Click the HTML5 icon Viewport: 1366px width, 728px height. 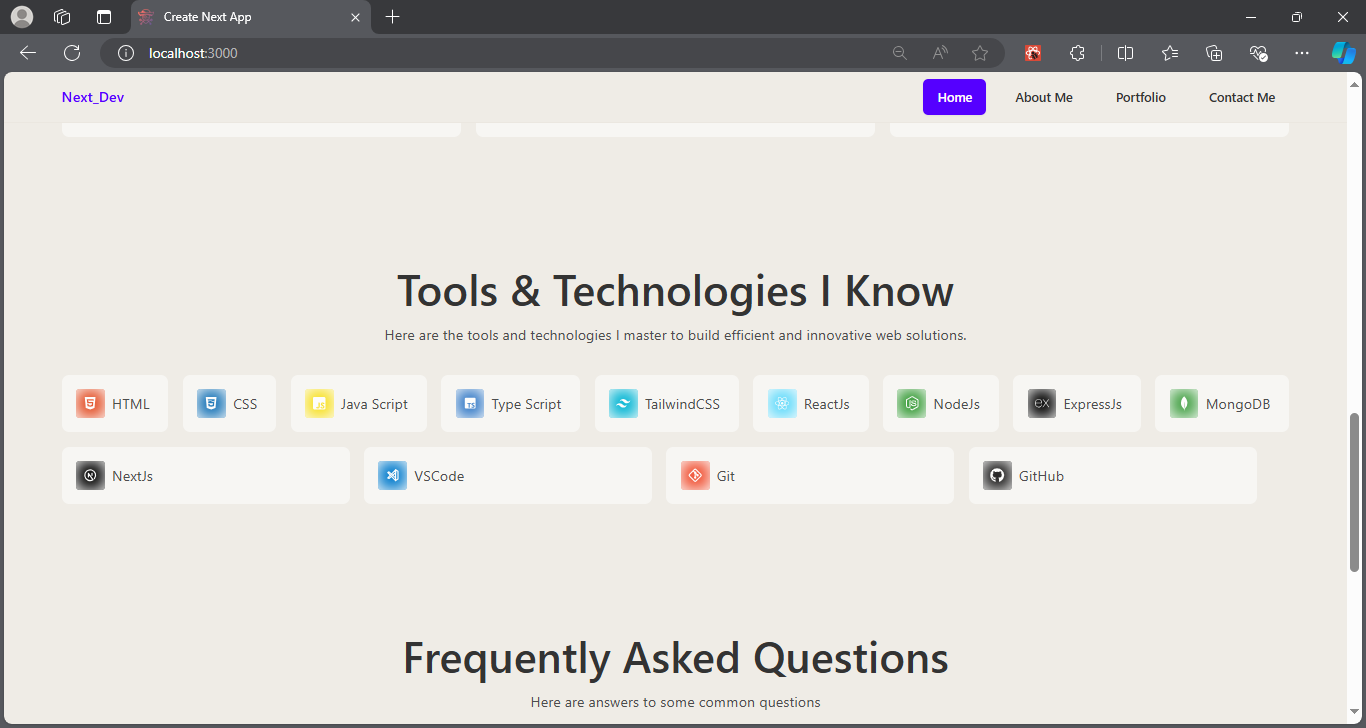pos(90,404)
